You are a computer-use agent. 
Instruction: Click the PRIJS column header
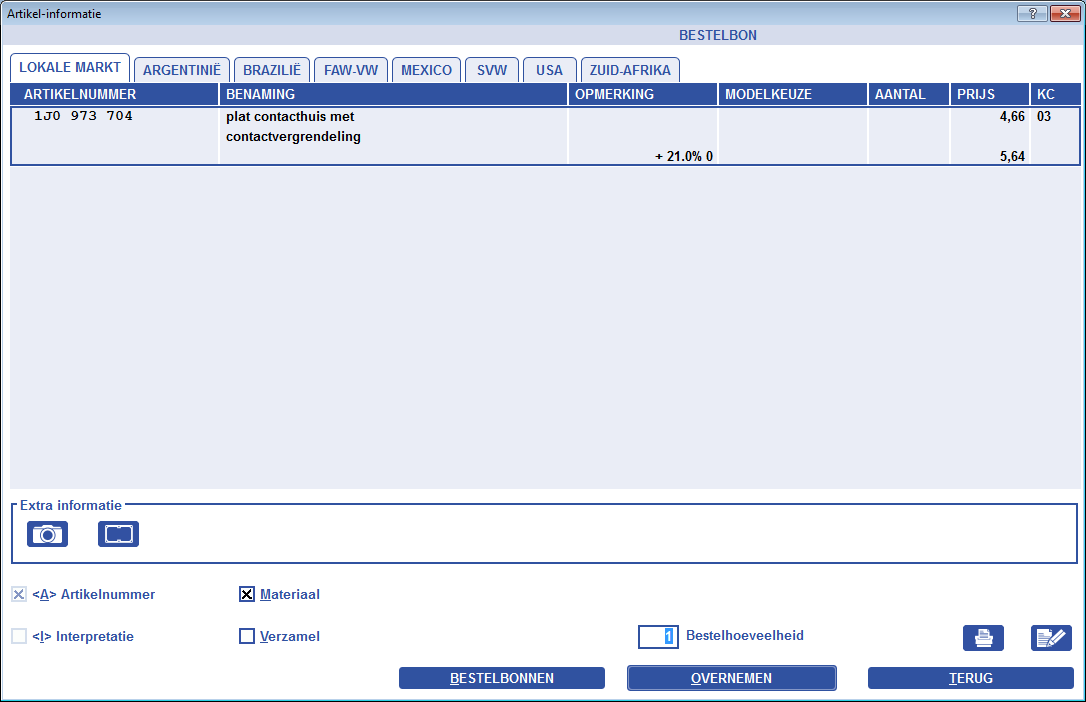[x=987, y=94]
